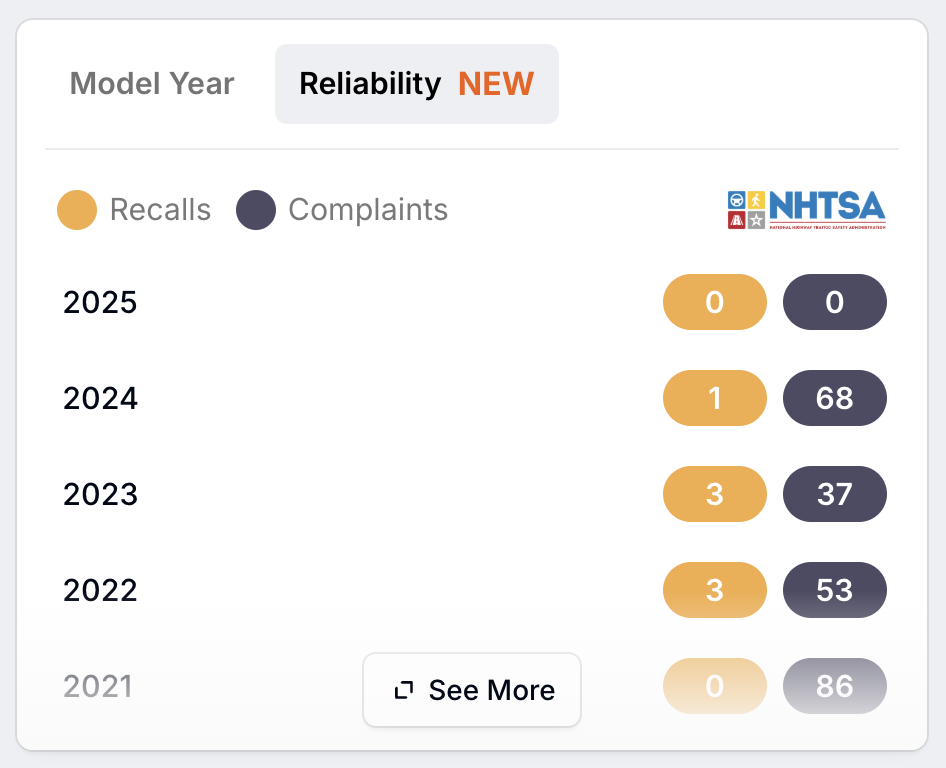Click the 2025 recalls badge showing 0
This screenshot has width=946, height=768.
(715, 302)
